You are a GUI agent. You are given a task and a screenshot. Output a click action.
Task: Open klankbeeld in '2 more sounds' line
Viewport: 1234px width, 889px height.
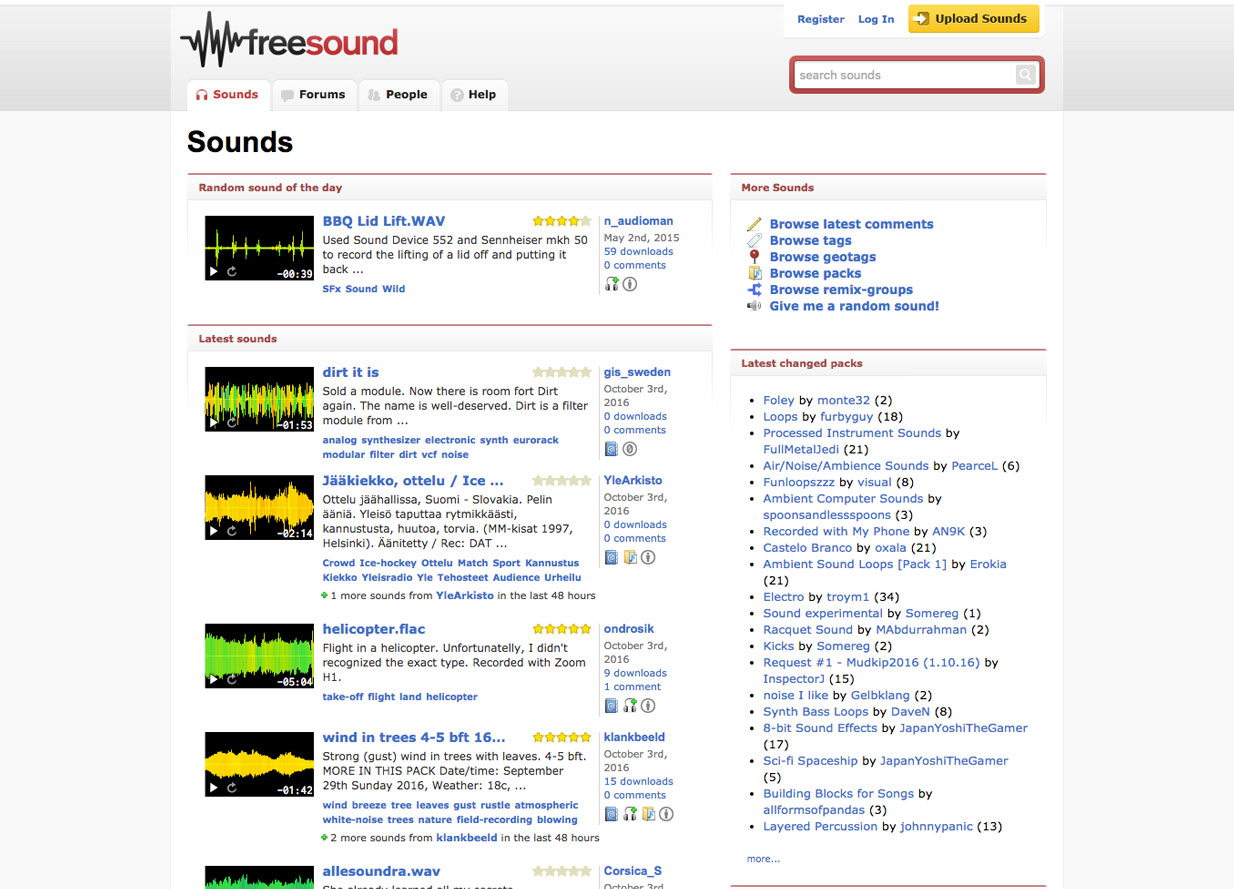coord(467,838)
